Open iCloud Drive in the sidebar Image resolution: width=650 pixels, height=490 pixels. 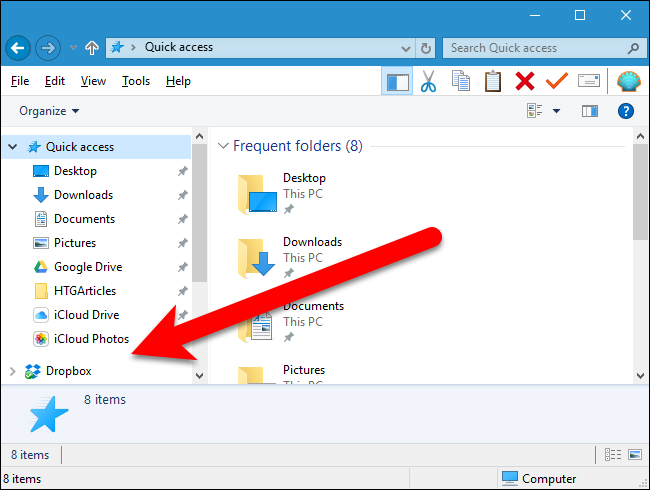(86, 315)
